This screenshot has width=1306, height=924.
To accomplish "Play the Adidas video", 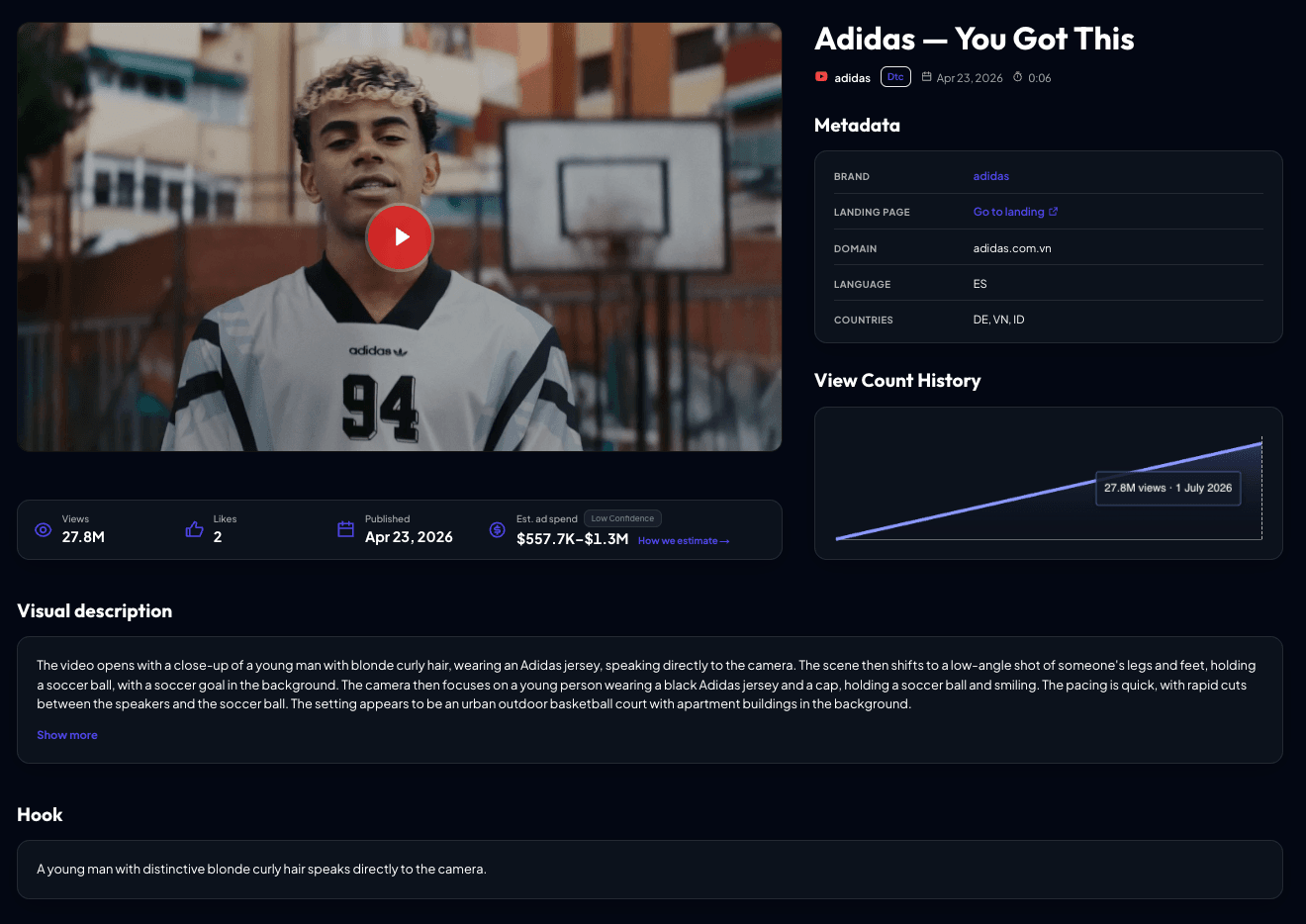I will [400, 237].
